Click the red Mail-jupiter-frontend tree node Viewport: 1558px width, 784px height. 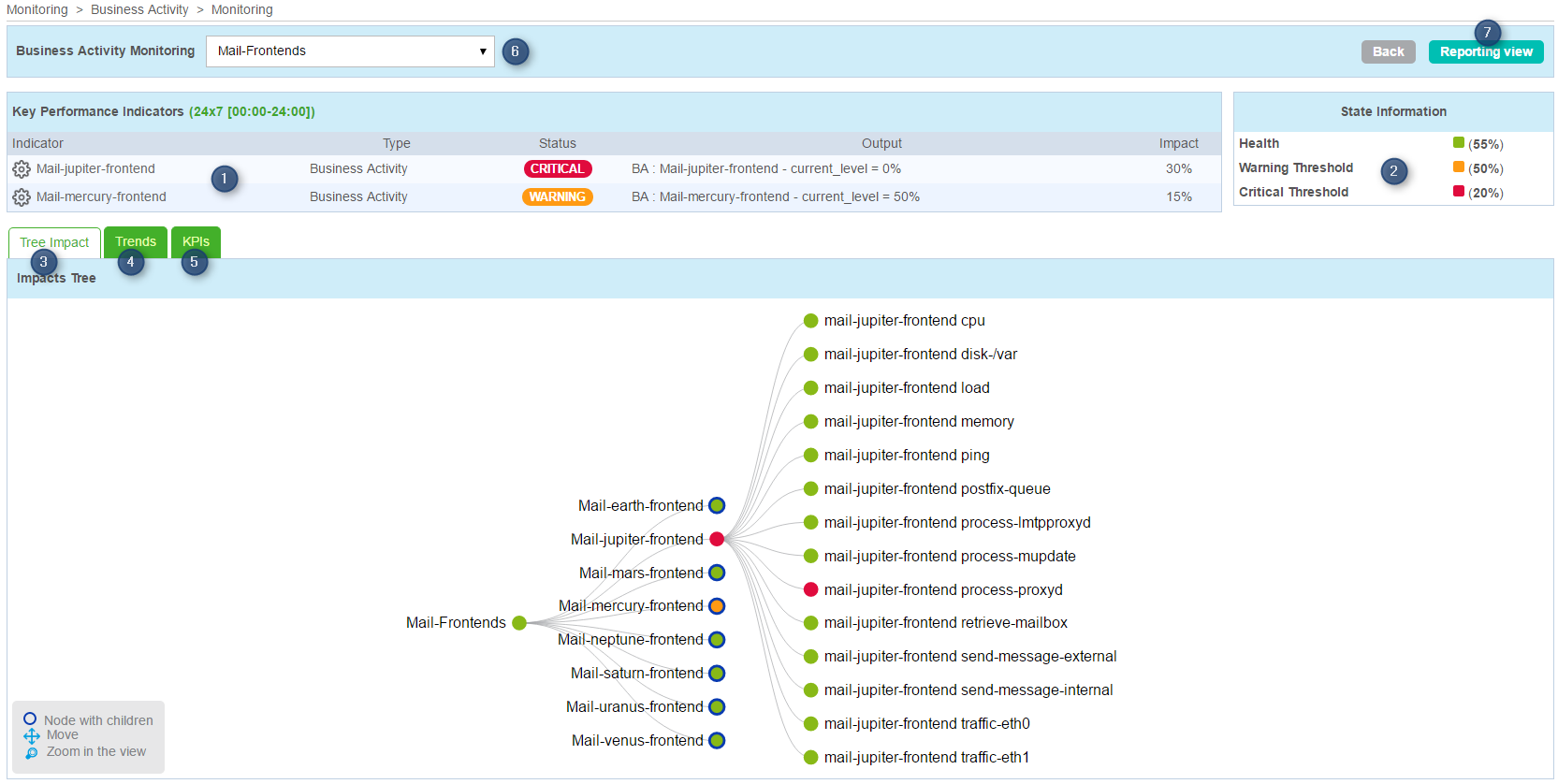717,539
